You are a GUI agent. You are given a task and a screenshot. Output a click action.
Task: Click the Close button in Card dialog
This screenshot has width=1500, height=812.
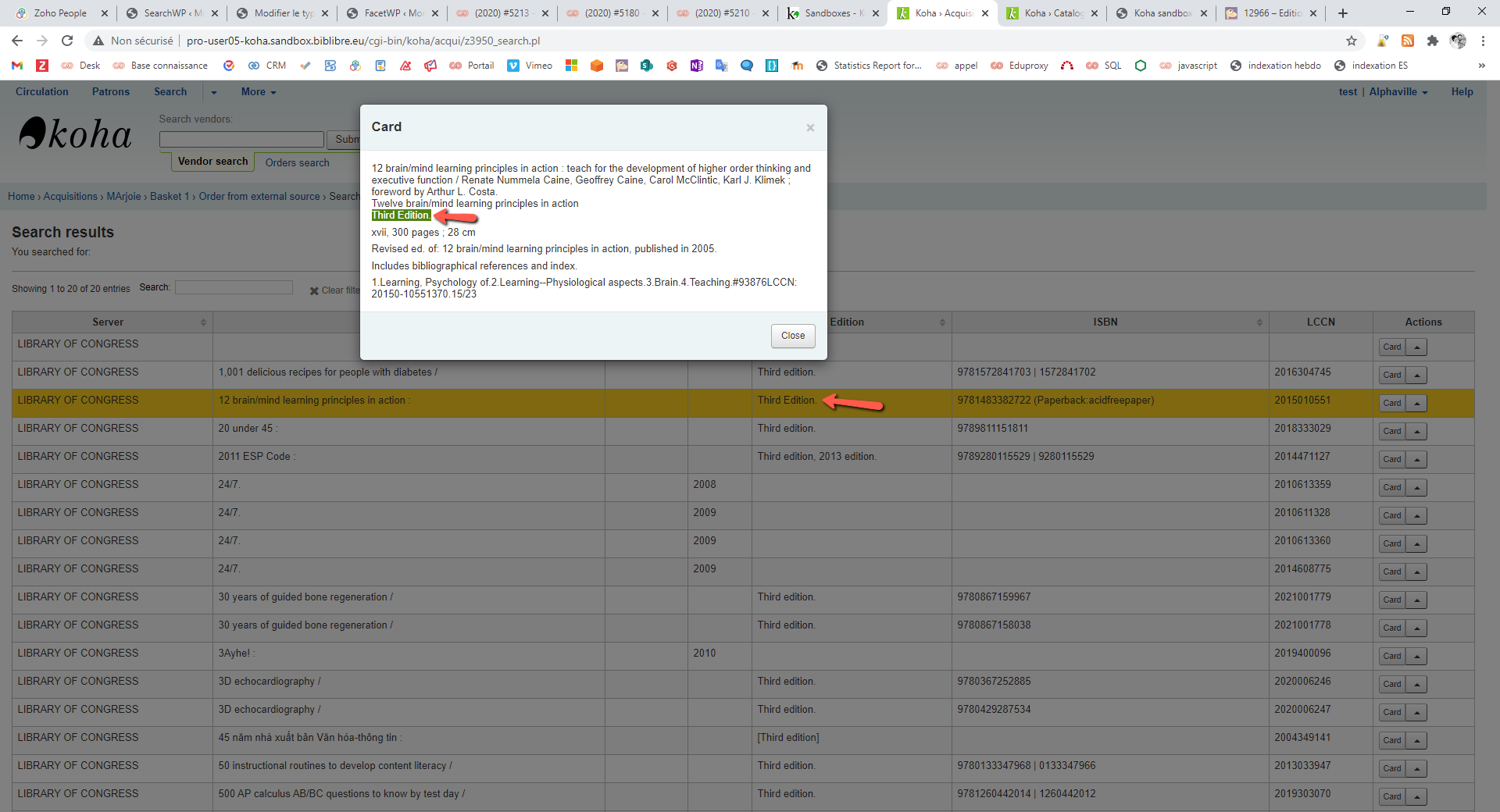point(792,336)
